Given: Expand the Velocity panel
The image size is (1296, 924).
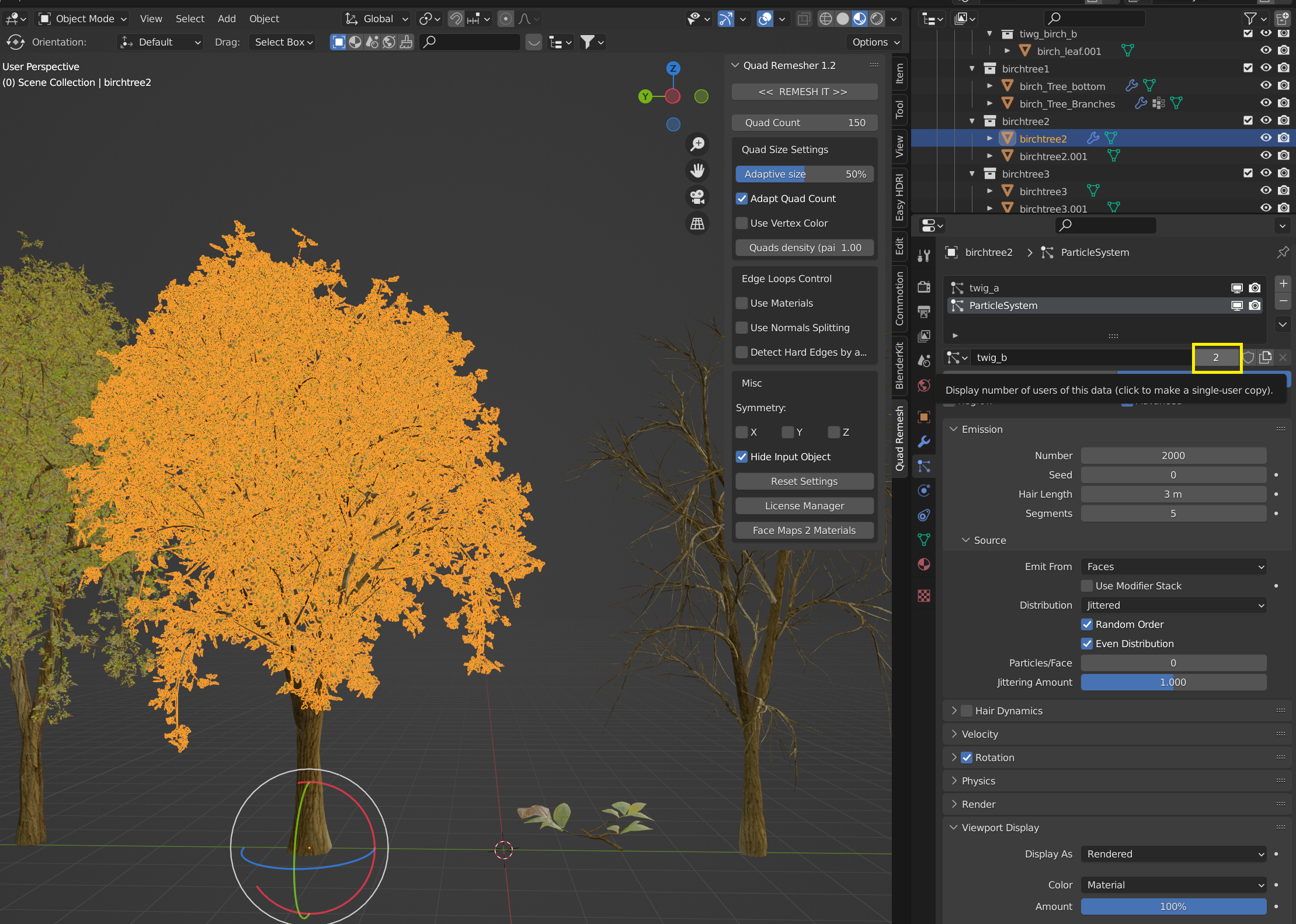Looking at the screenshot, I should coord(979,734).
